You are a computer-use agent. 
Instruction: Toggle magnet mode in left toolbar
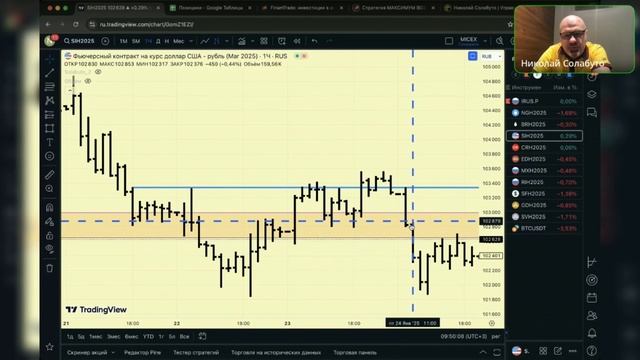[50, 207]
